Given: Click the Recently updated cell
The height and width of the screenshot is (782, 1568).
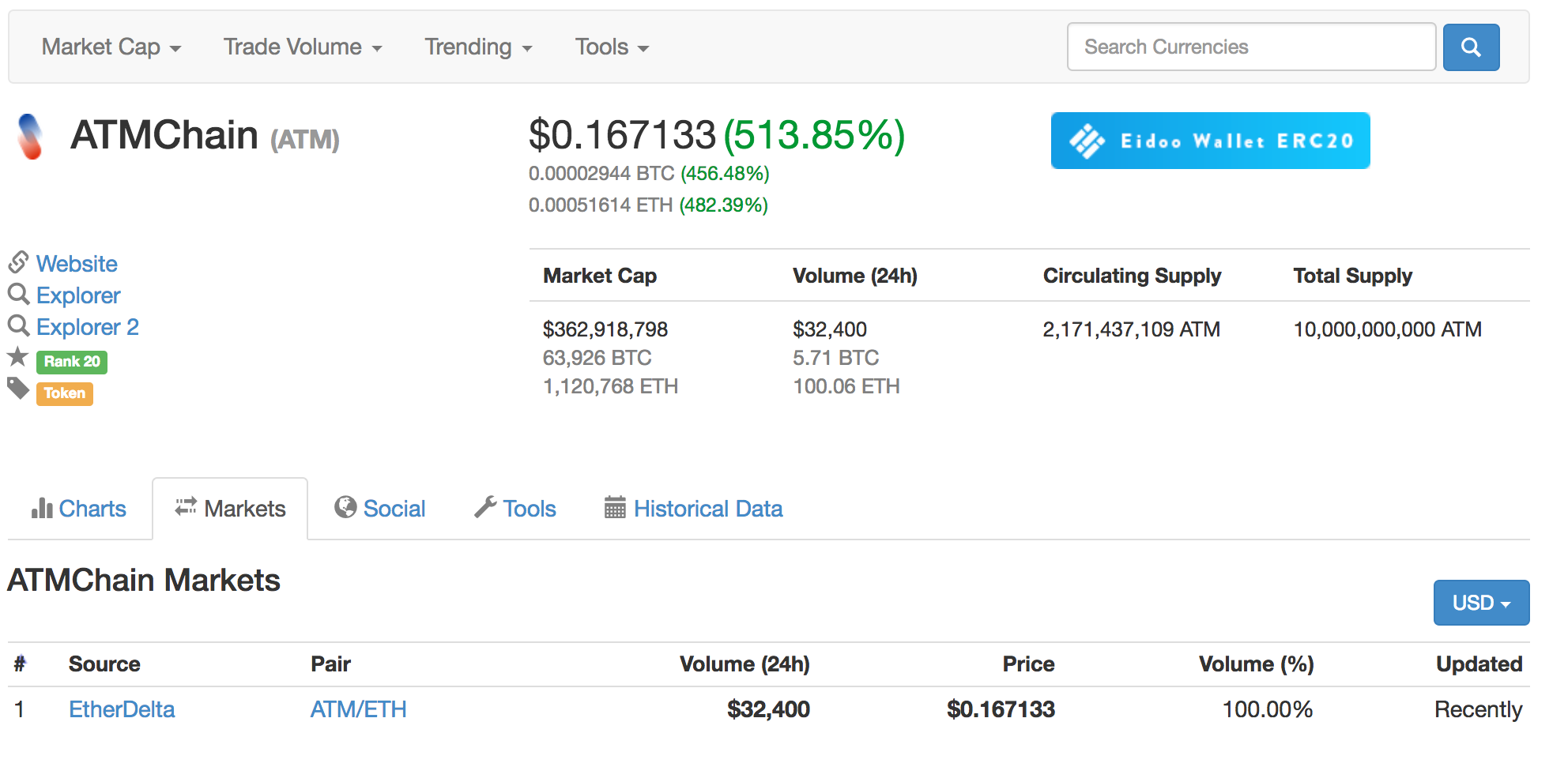Looking at the screenshot, I should tap(1478, 710).
